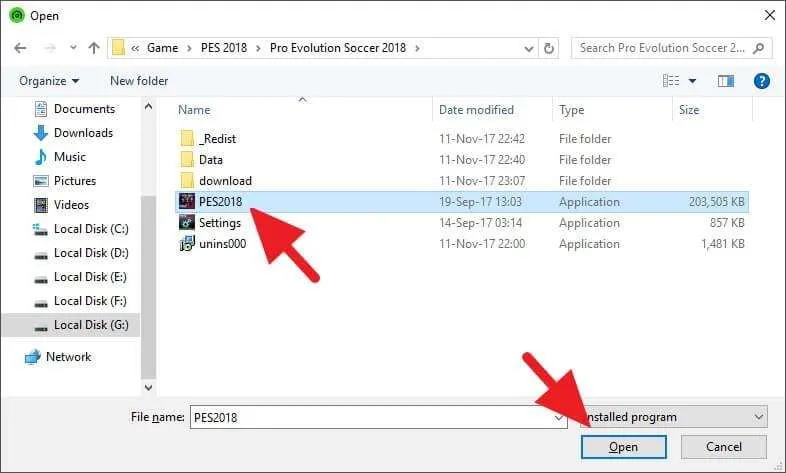Screen dimensions: 786x473
Task: Sort by the Type column header
Action: (x=571, y=110)
